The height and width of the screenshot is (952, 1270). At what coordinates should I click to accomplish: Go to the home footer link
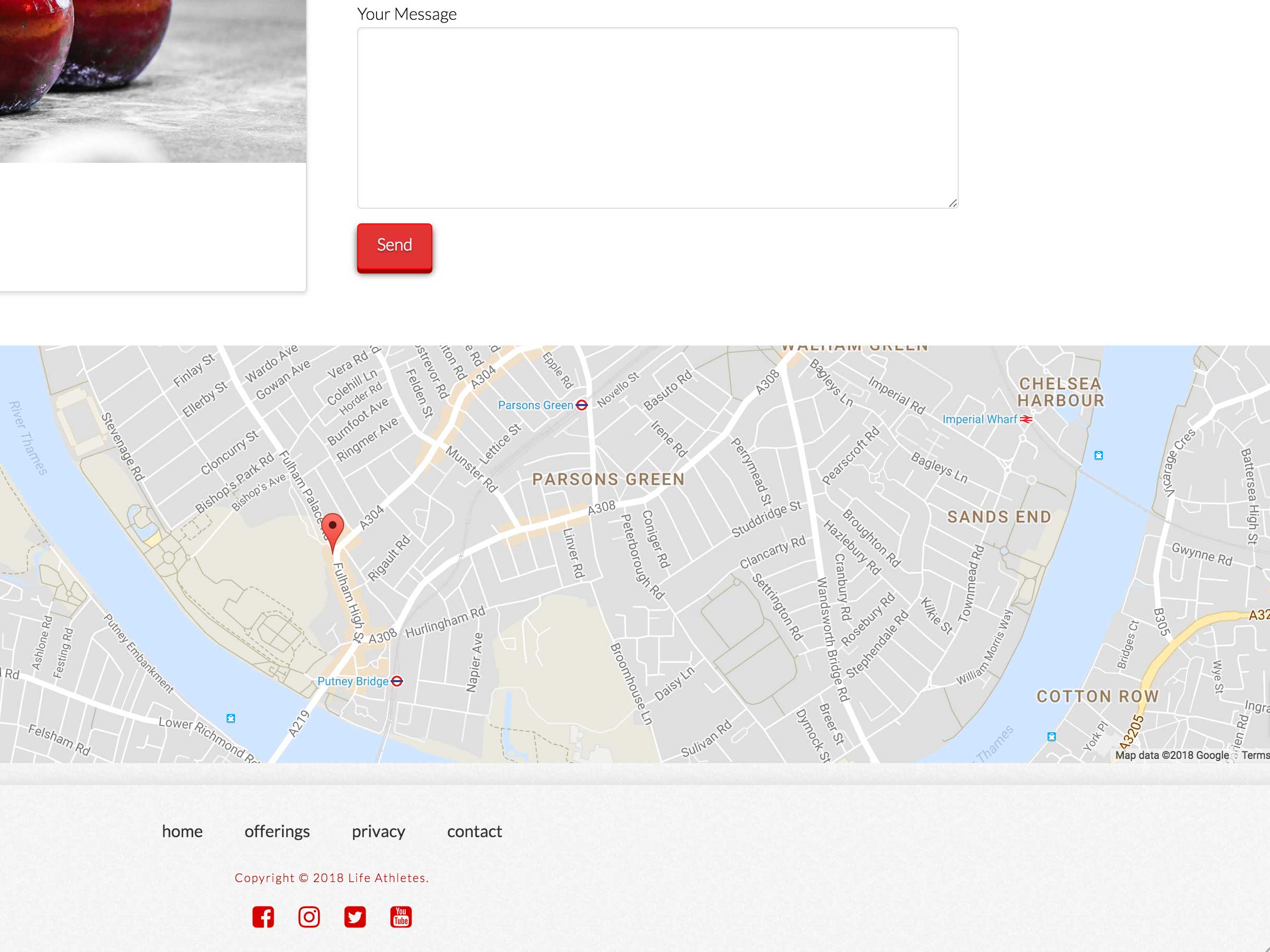pyautogui.click(x=182, y=831)
